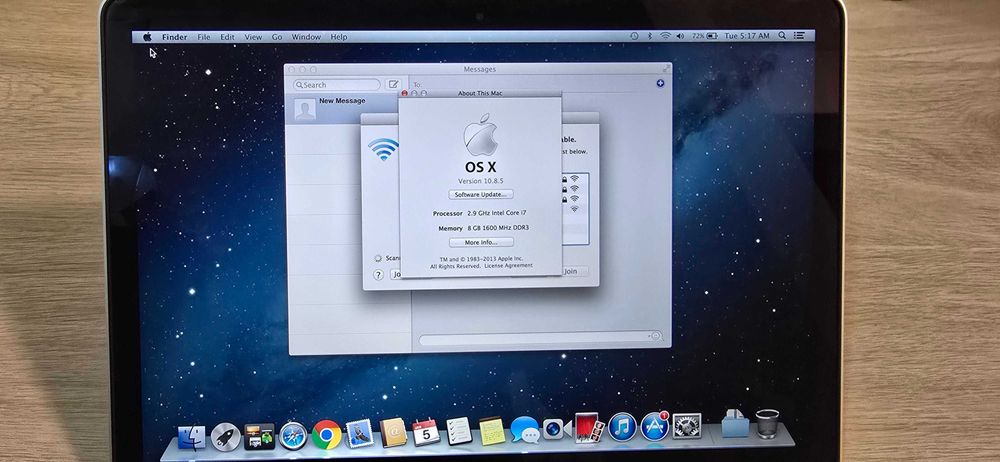Open Finder from the Dock
Viewport: 1000px width, 462px height.
click(x=191, y=437)
